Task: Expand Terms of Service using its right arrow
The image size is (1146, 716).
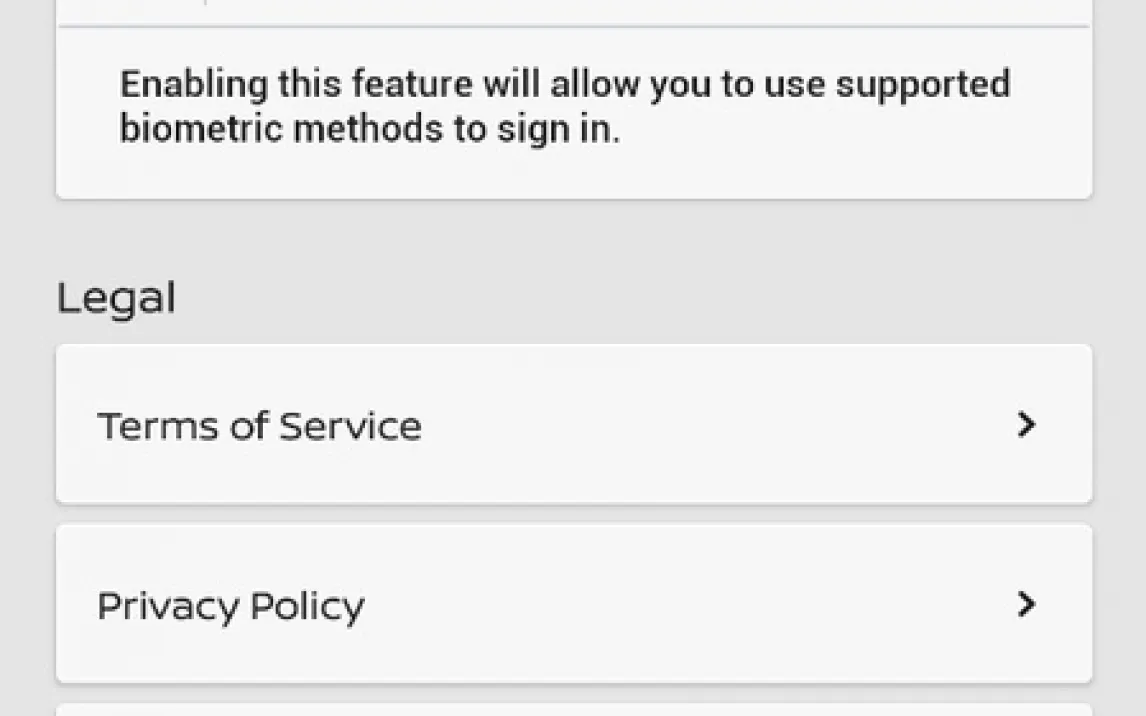Action: pyautogui.click(x=1025, y=425)
